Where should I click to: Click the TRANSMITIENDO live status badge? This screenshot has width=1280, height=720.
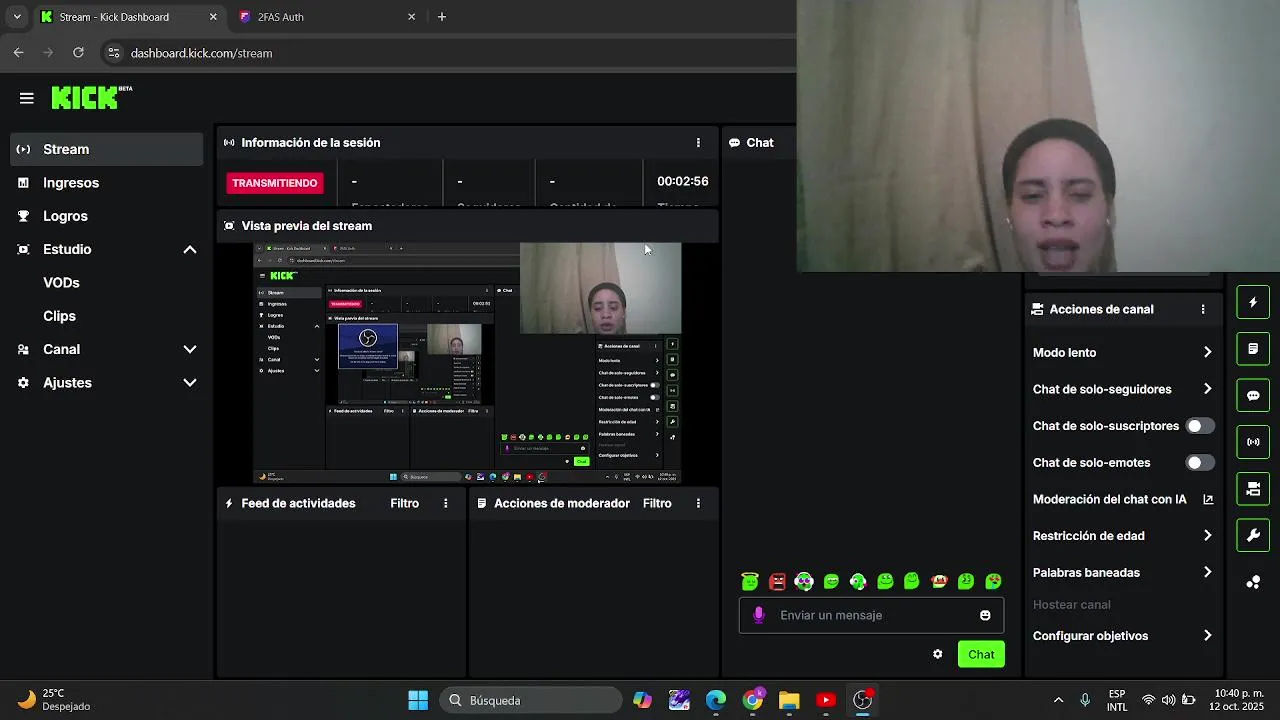[x=275, y=183]
